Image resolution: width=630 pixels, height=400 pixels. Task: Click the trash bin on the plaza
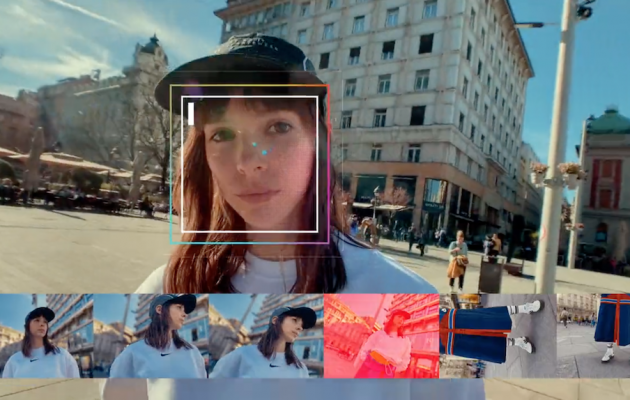tap(490, 275)
